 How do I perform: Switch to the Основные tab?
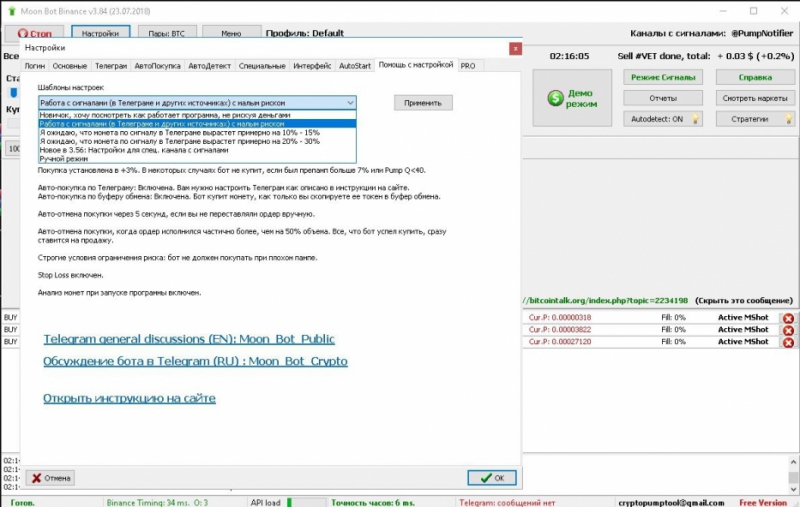click(69, 66)
